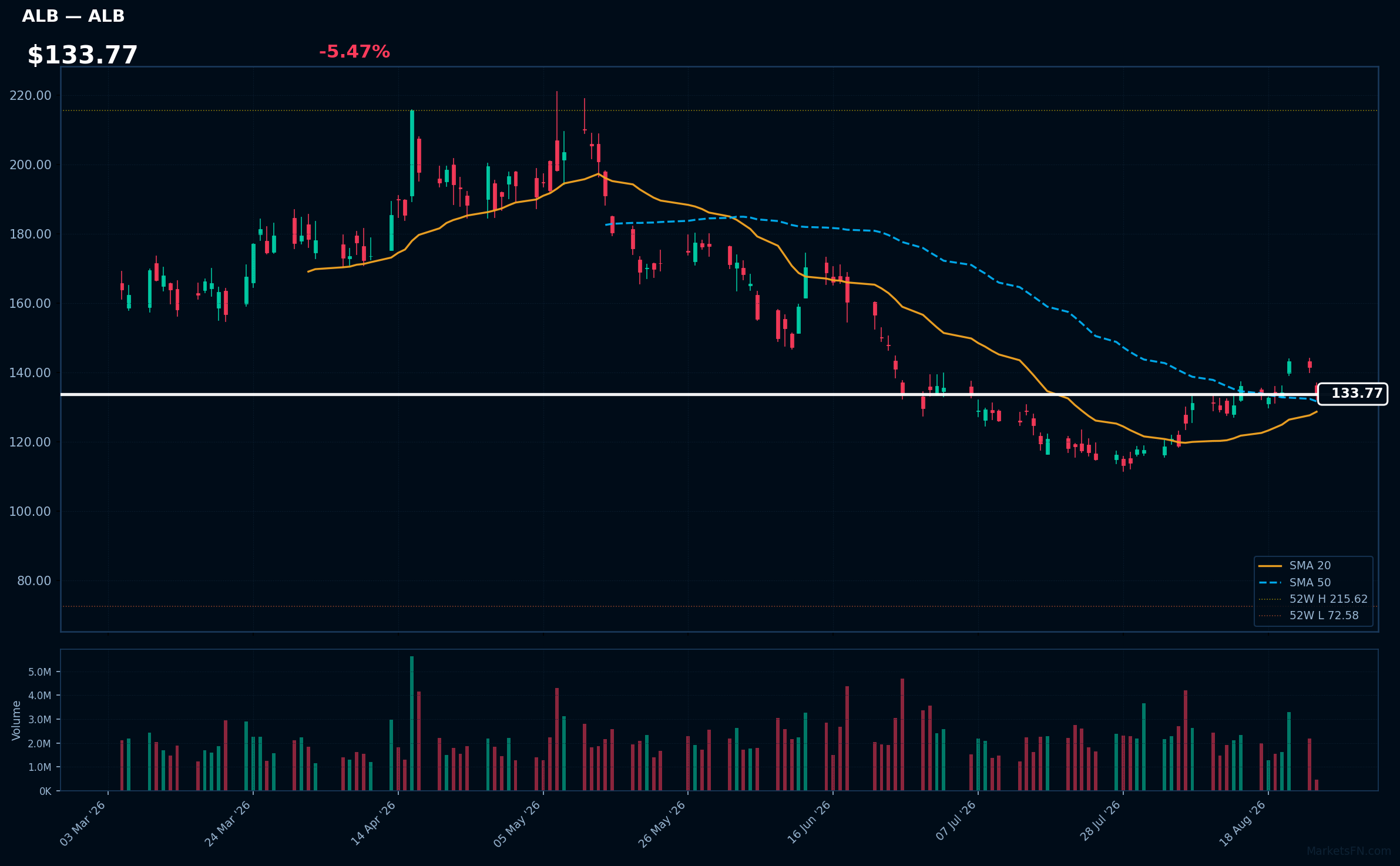Click the 24 Mar '26 date label
The height and width of the screenshot is (866, 1400).
[228, 823]
